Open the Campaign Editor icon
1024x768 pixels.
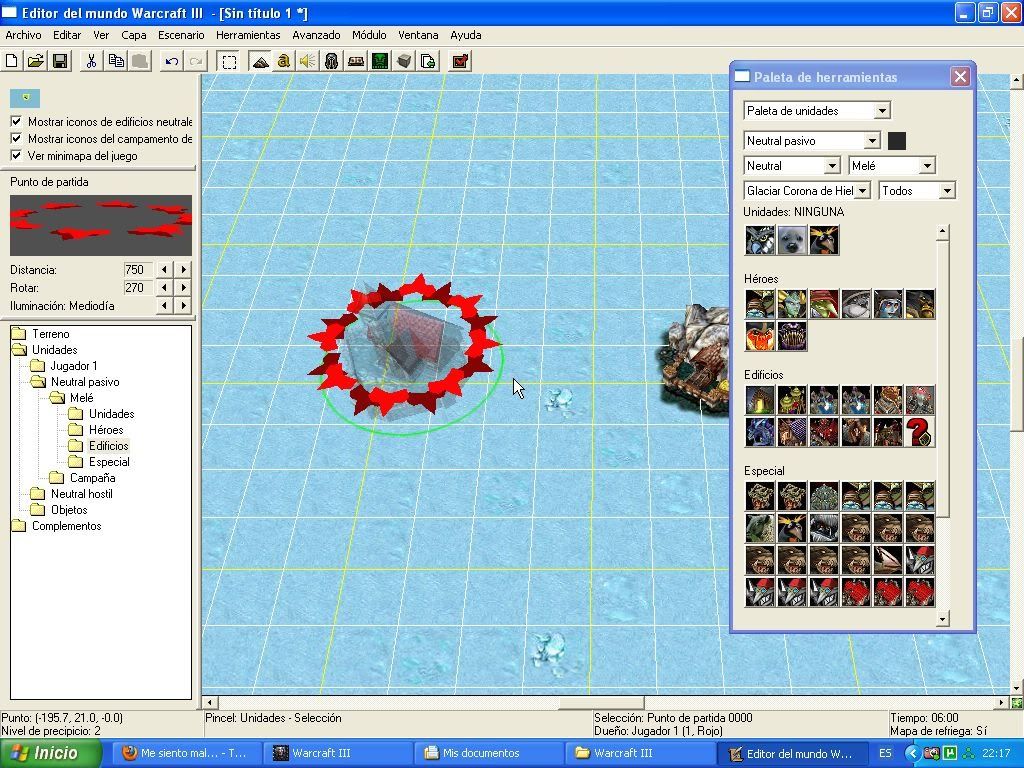356,61
